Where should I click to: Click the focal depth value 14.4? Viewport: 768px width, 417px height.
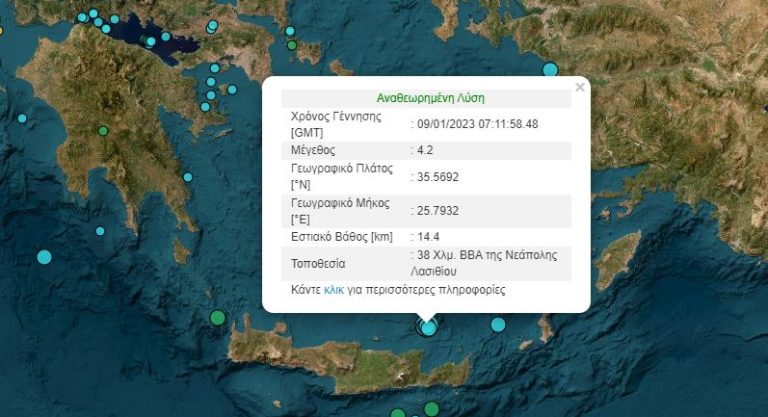(x=428, y=236)
